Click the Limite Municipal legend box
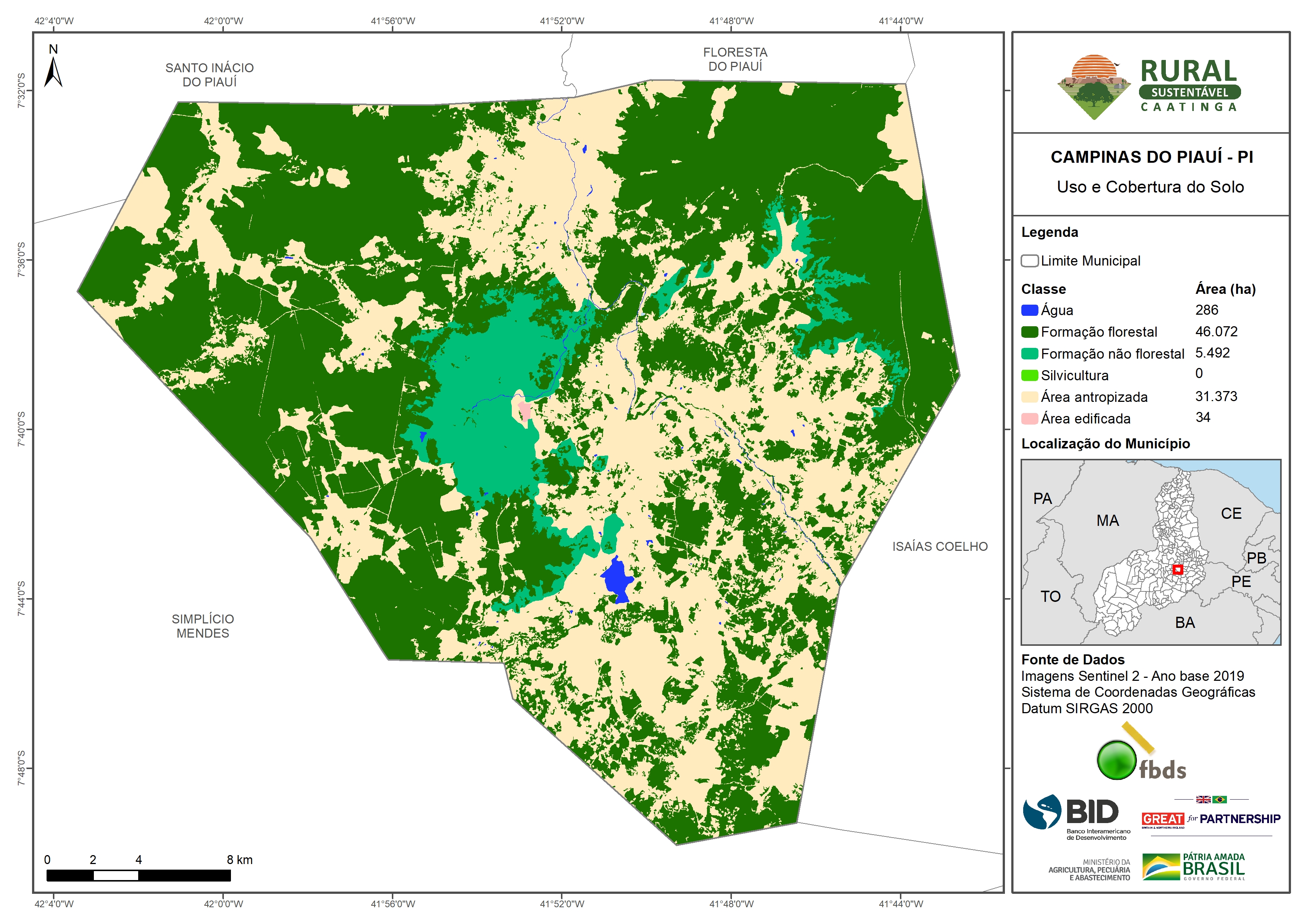This screenshot has width=1307, height=924. (x=1029, y=261)
